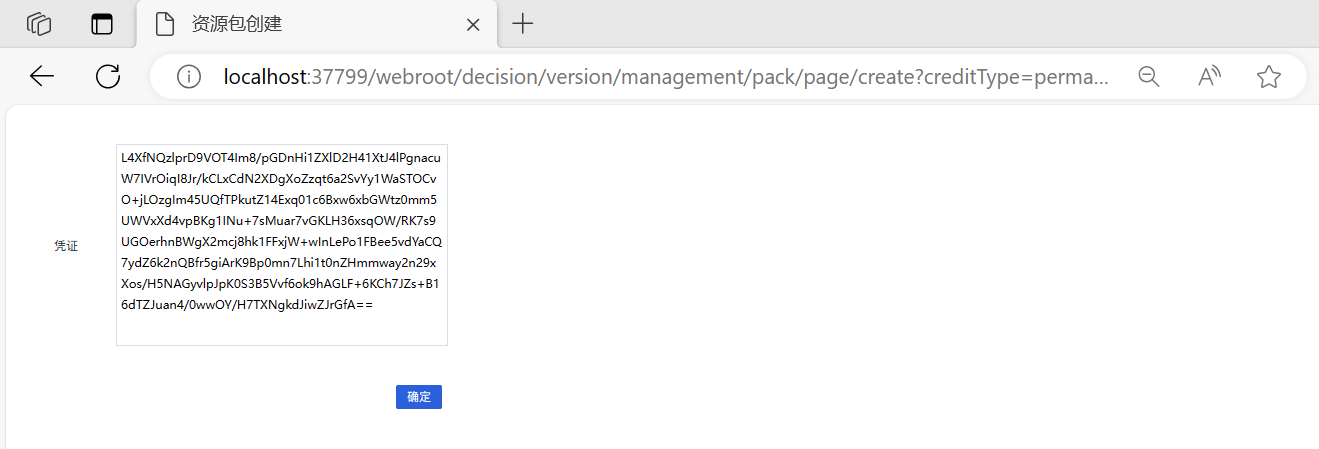The image size is (1319, 449).
Task: Select the 资源包创建 tab
Action: [x=300, y=24]
